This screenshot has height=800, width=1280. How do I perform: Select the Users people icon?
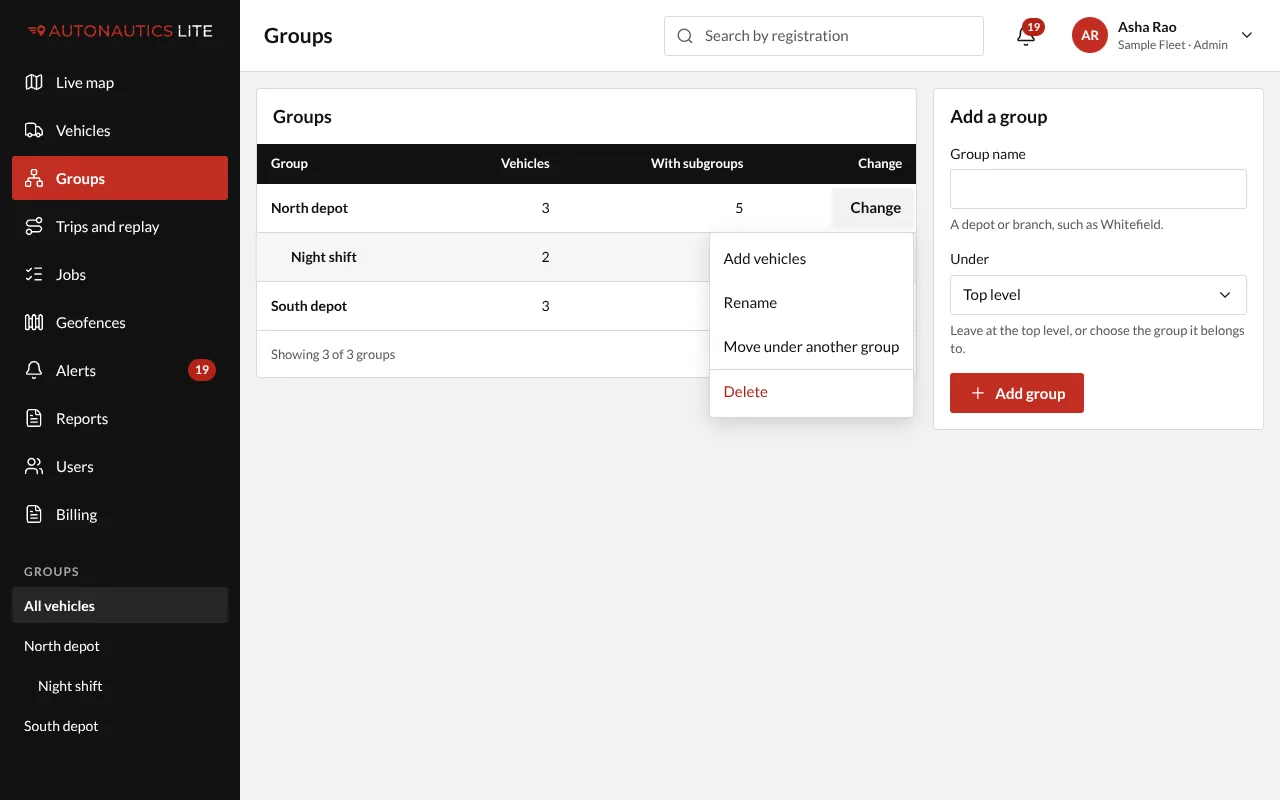click(34, 466)
